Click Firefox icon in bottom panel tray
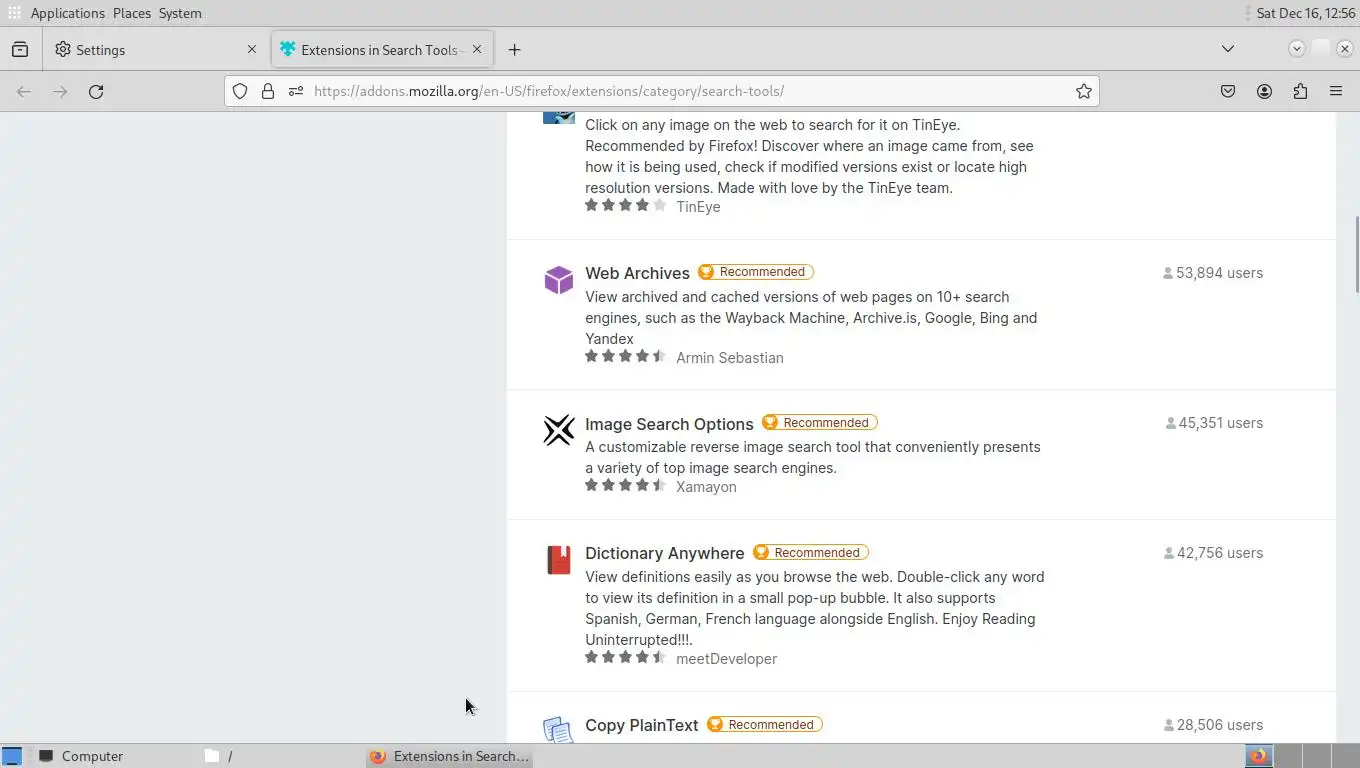Viewport: 1360px width, 768px height. point(1258,756)
